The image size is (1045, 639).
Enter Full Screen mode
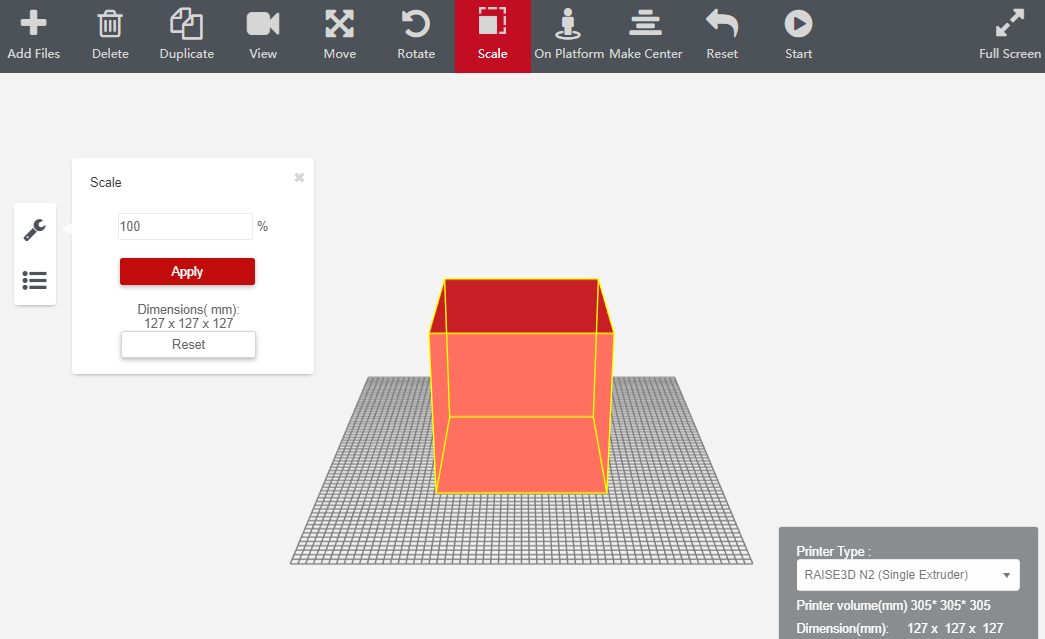1010,24
